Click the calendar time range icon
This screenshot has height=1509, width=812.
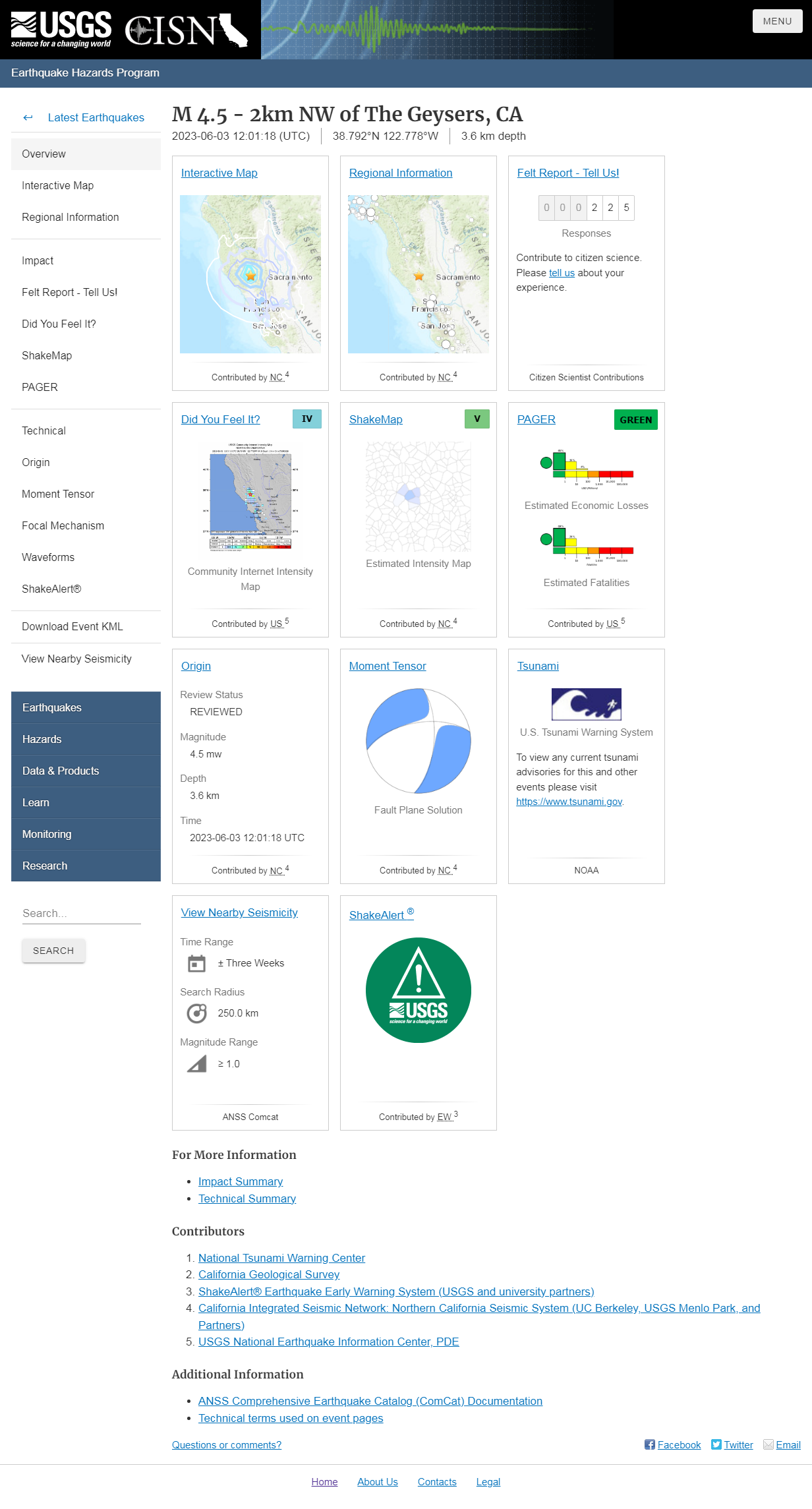click(196, 963)
